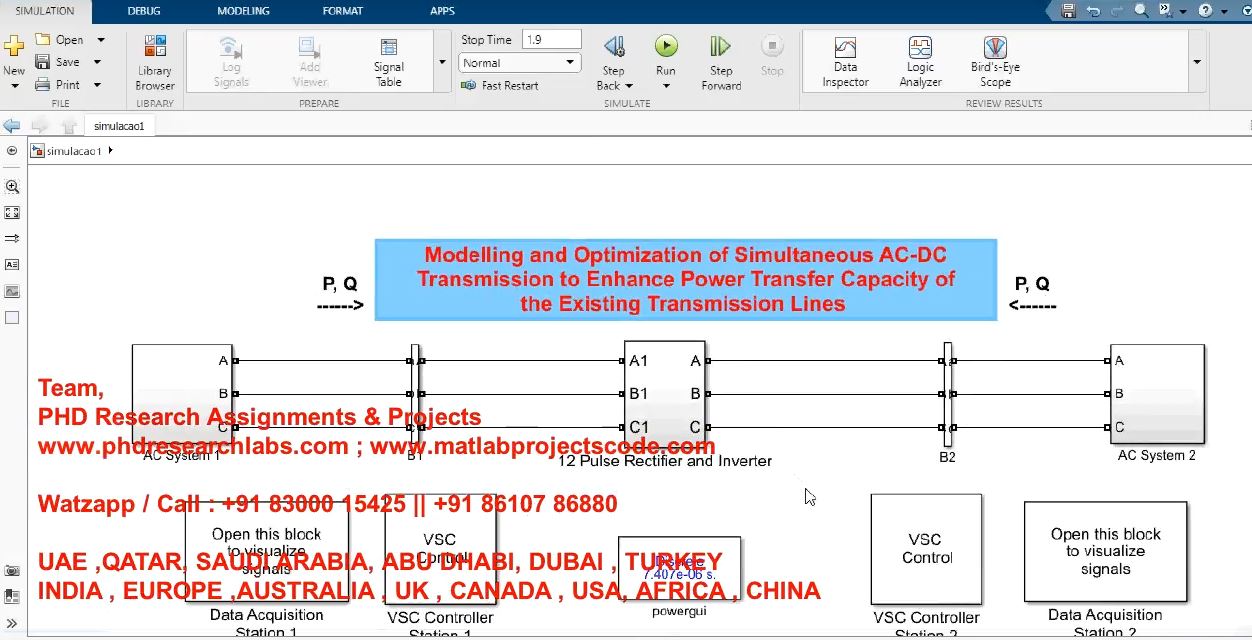The height and width of the screenshot is (640, 1252).
Task: Click the Save button in File section
Action: click(x=57, y=62)
